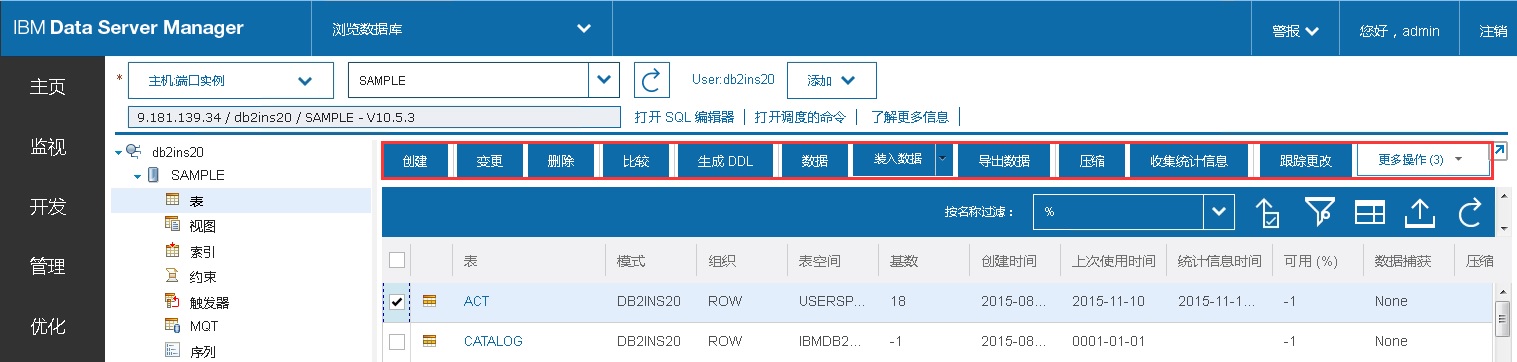Image resolution: width=1517 pixels, height=362 pixels.
Task: Open the SAMPLE database combo arrow
Action: 603,80
